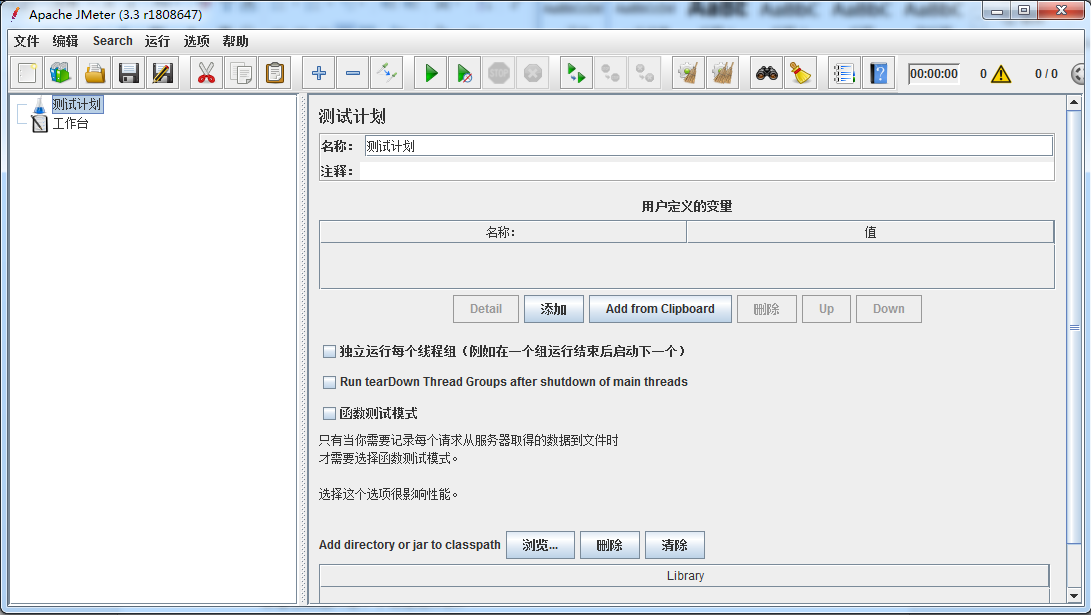Click the 0 / 0 thread count text
1091x615 pixels.
tap(1046, 74)
